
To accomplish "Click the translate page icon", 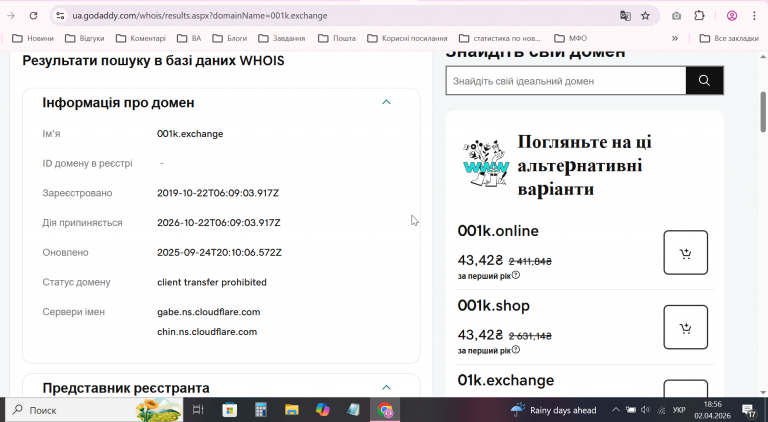I will point(625,16).
